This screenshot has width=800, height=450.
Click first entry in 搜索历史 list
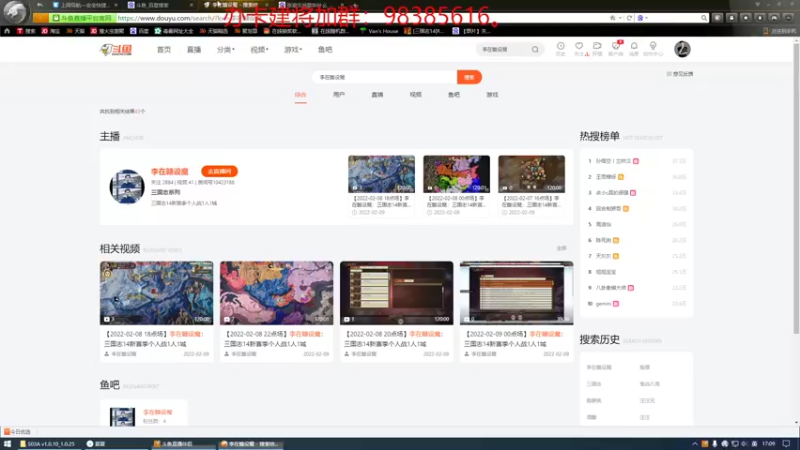coord(598,367)
